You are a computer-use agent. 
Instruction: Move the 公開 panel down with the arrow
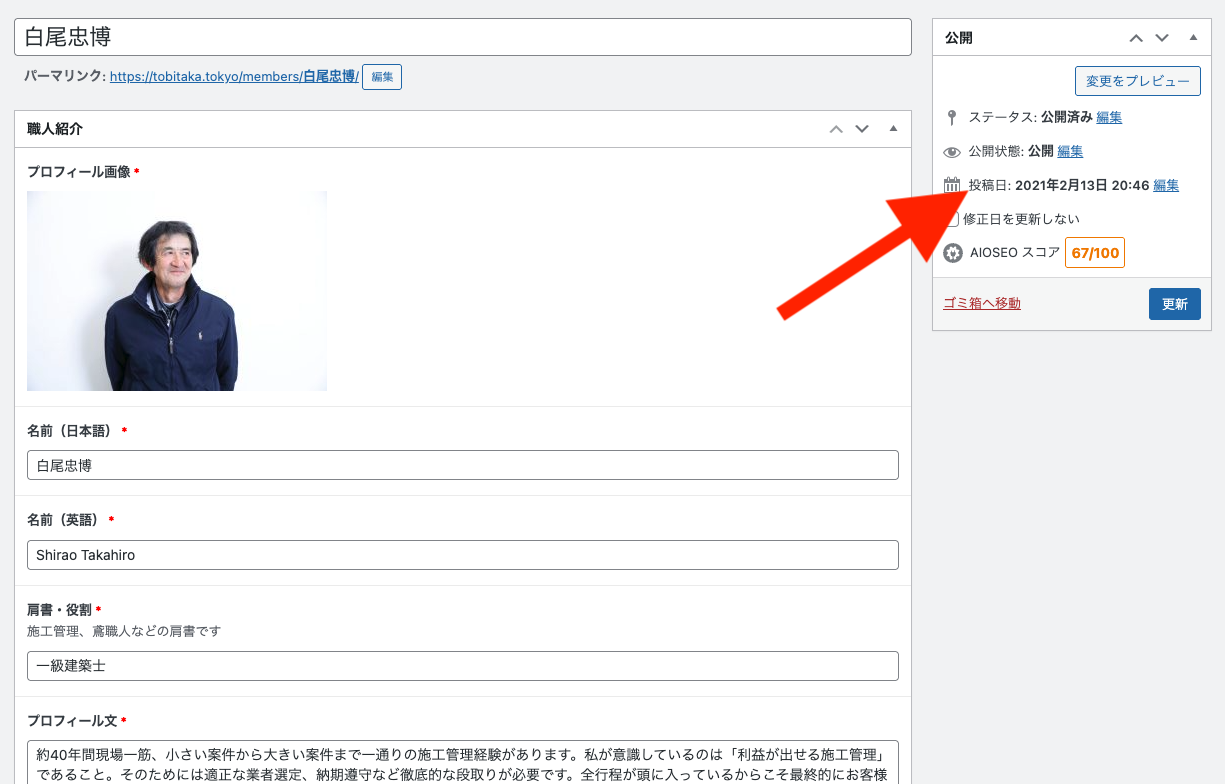(x=1162, y=38)
